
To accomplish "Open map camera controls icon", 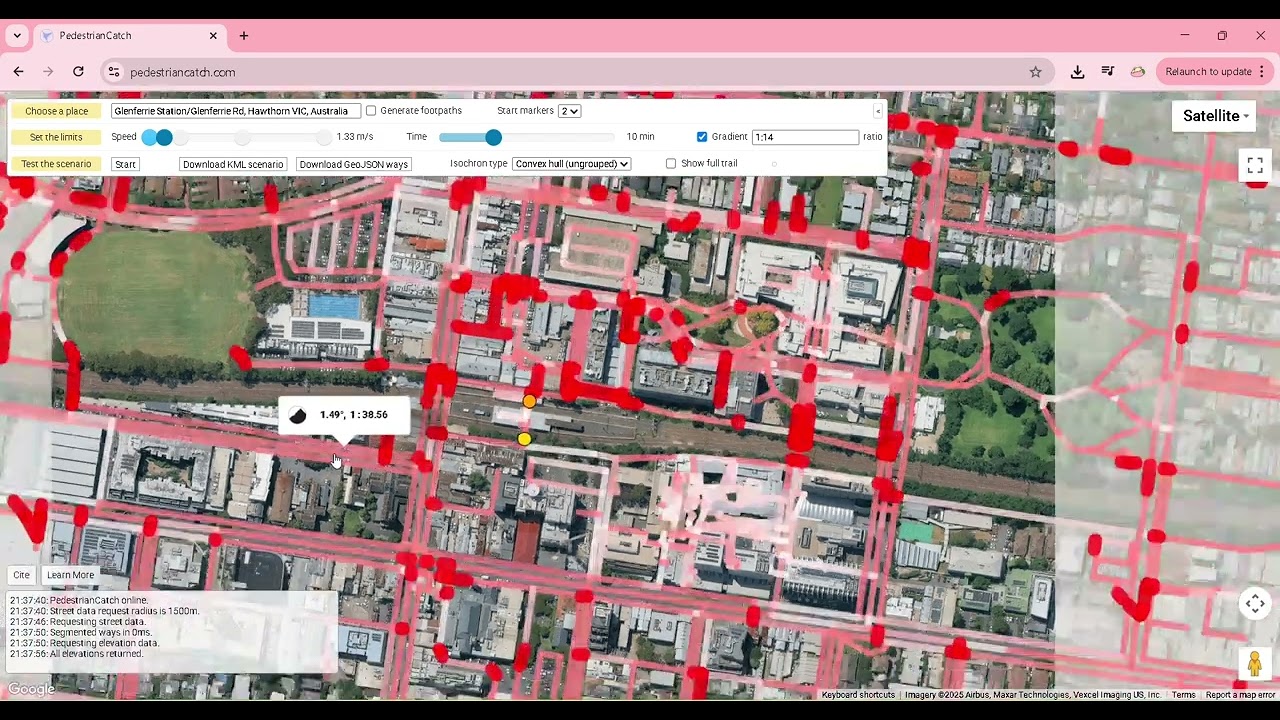I will point(1255,603).
